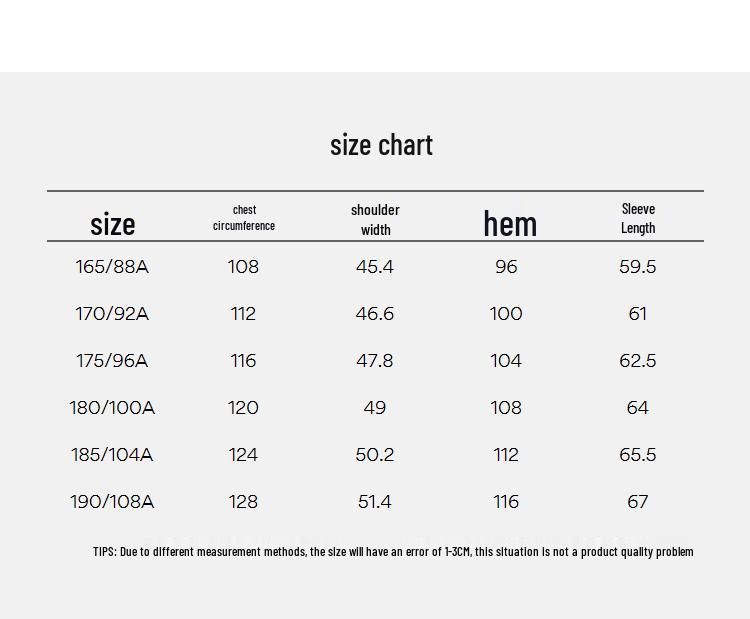750x619 pixels.
Task: Click the 175/96A size row label
Action: (112, 361)
